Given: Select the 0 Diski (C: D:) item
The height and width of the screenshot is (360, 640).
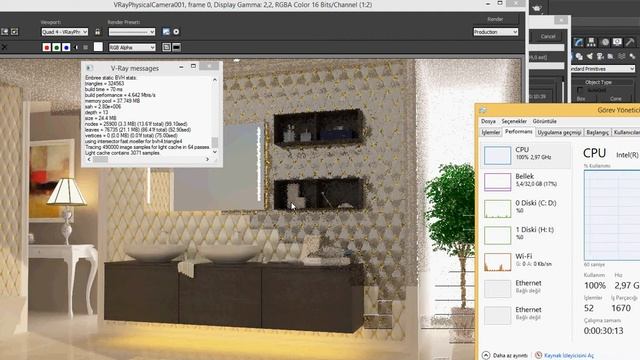Looking at the screenshot, I should click(x=525, y=208).
